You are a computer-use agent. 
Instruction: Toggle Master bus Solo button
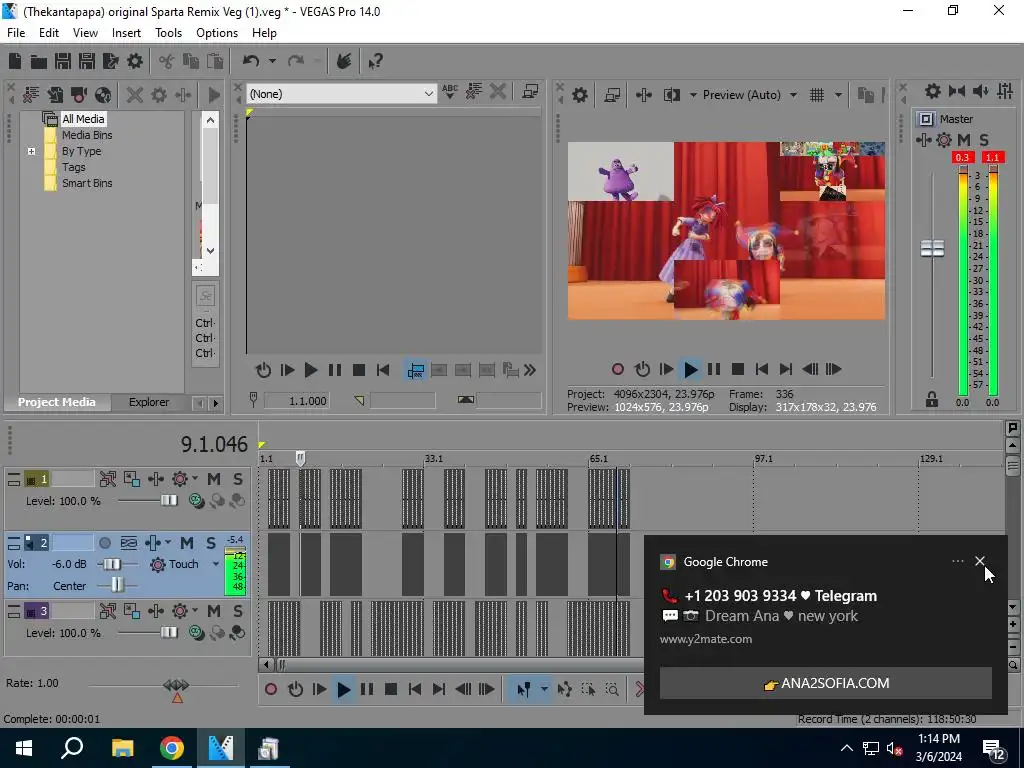984,140
